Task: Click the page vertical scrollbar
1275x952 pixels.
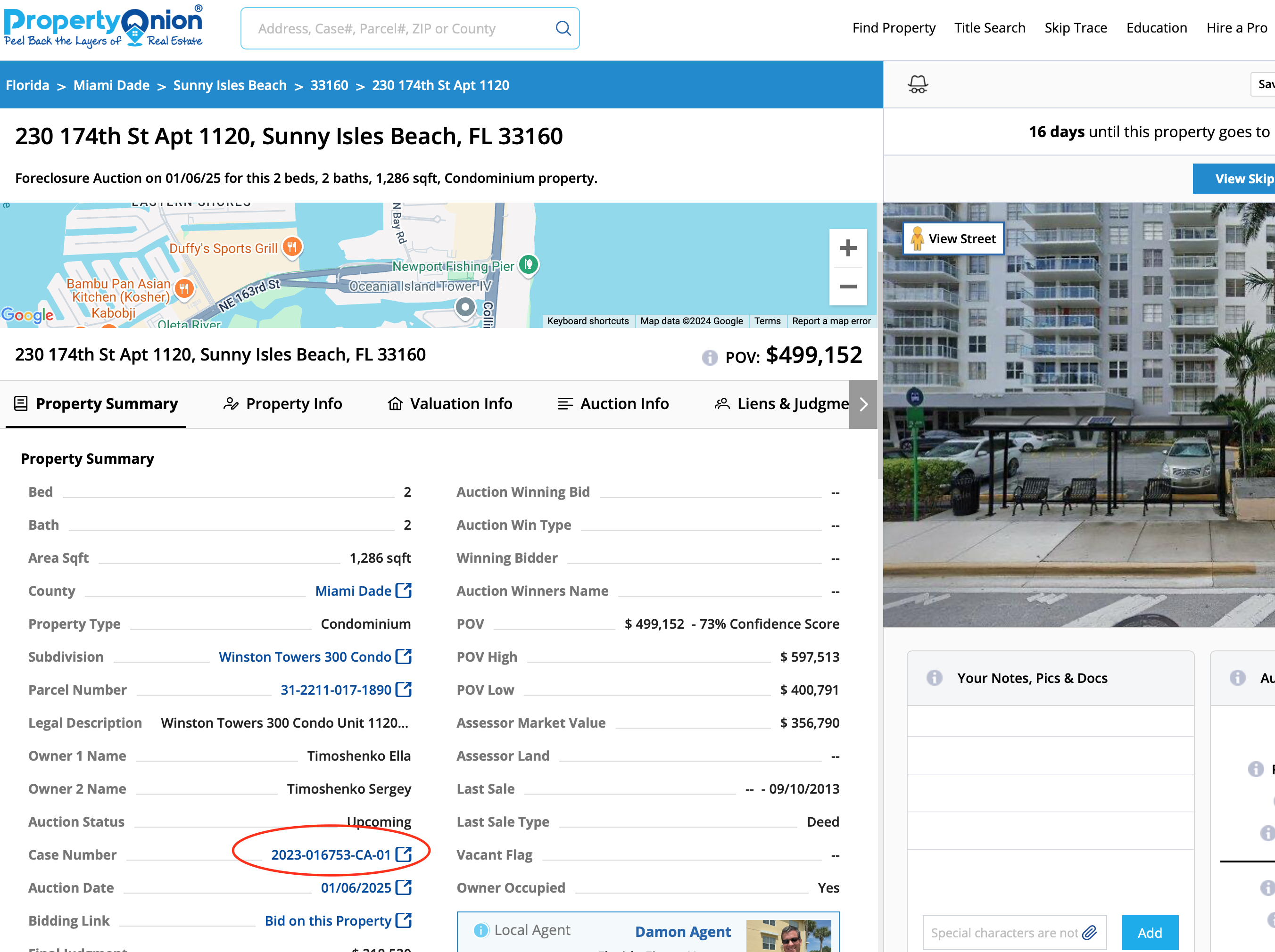Action: click(880, 365)
